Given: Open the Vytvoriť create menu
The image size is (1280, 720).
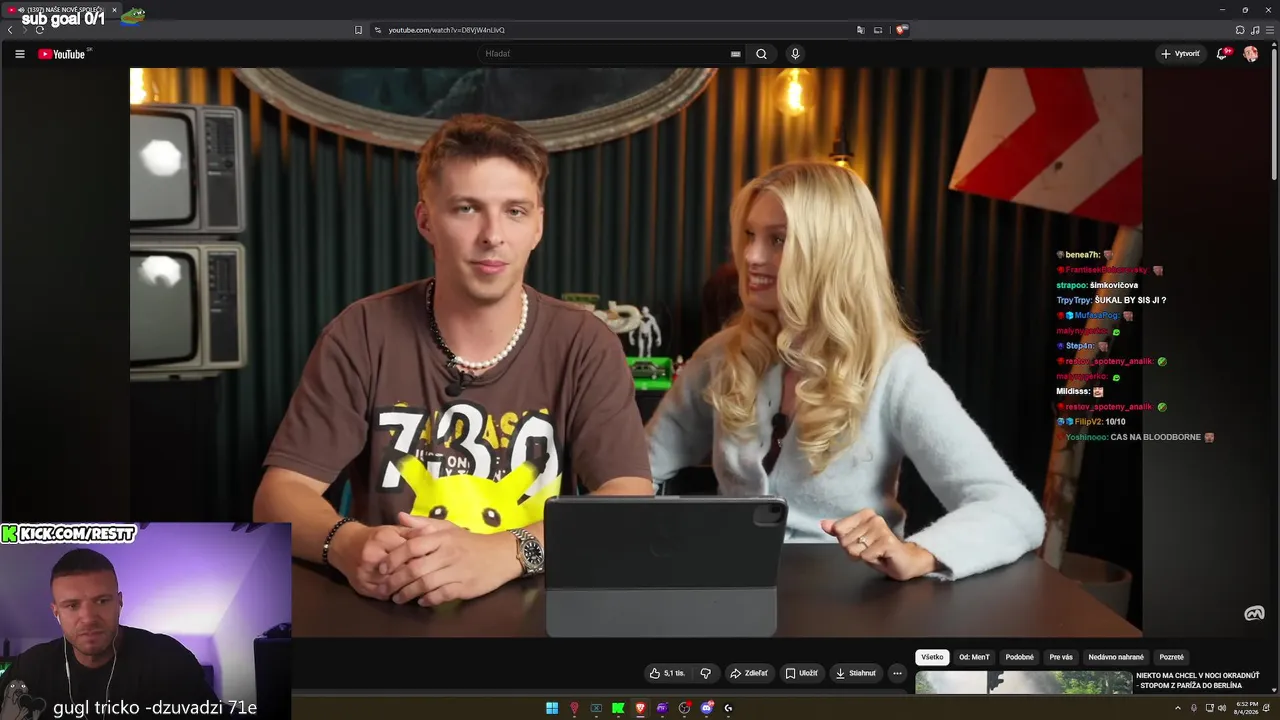Looking at the screenshot, I should click(1180, 54).
